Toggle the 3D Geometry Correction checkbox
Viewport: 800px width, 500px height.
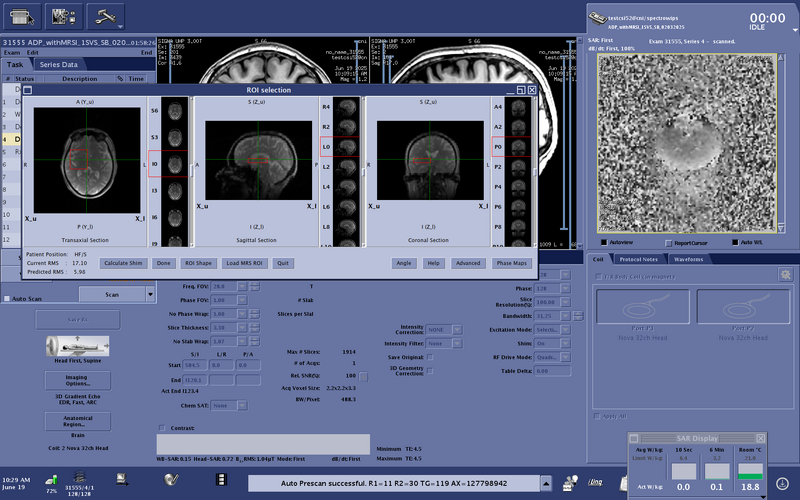click(x=430, y=371)
